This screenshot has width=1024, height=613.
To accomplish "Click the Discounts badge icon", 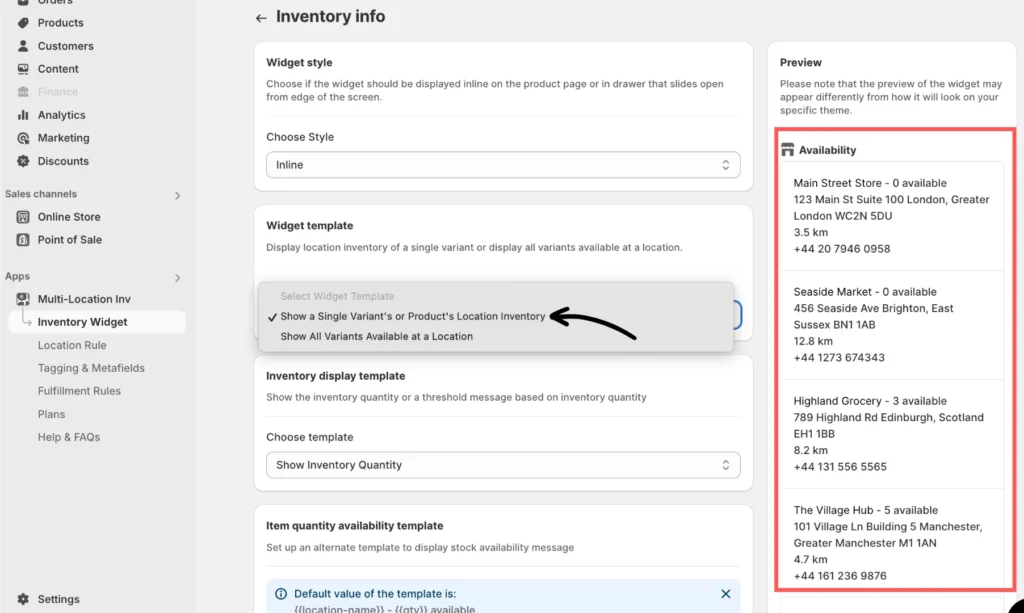I will point(23,161).
